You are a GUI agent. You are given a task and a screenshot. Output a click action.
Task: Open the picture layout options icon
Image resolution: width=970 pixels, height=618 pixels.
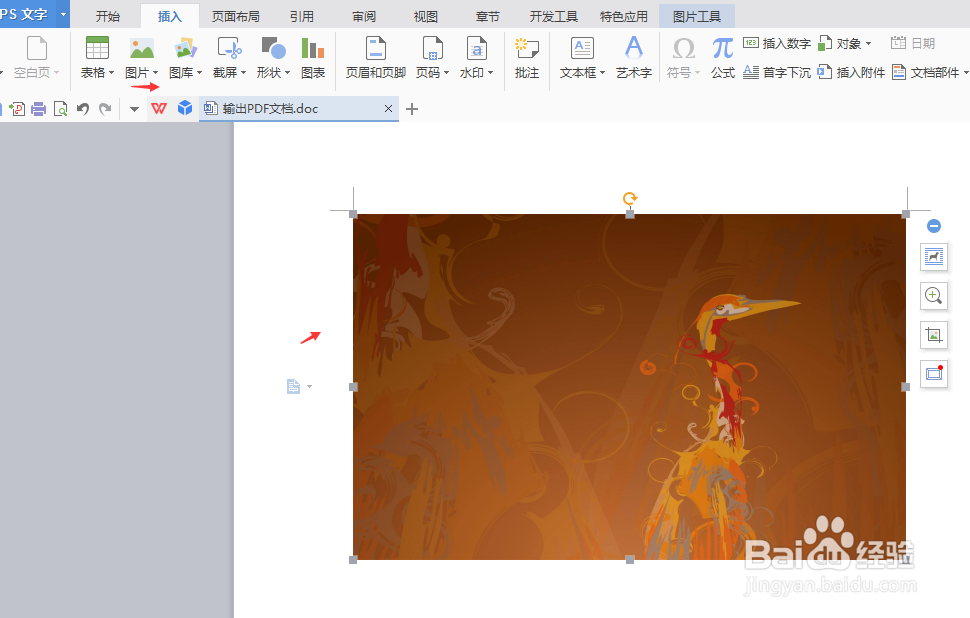click(x=934, y=256)
